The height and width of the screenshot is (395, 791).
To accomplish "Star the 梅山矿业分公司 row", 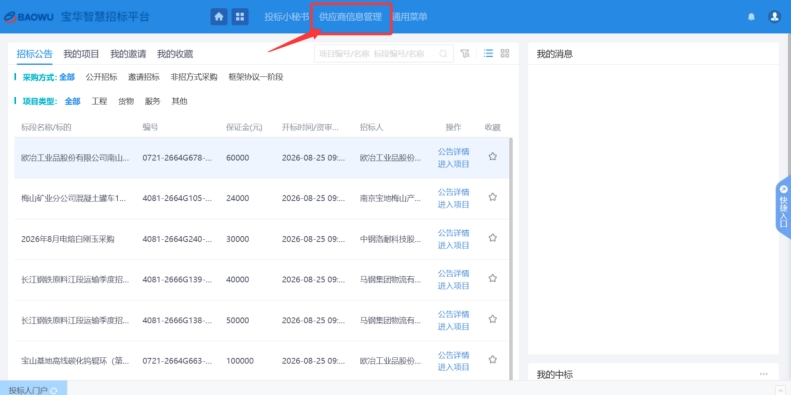I will click(x=493, y=197).
